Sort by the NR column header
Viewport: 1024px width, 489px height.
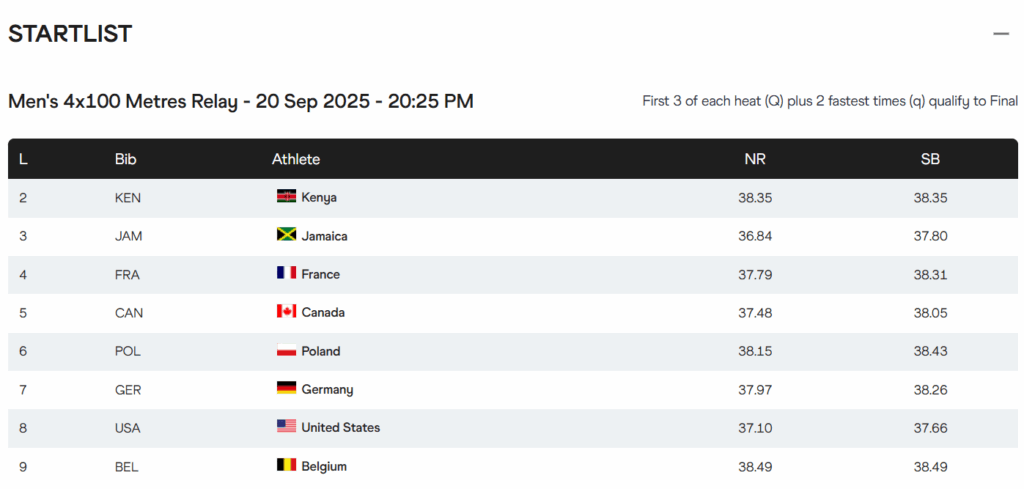[755, 159]
